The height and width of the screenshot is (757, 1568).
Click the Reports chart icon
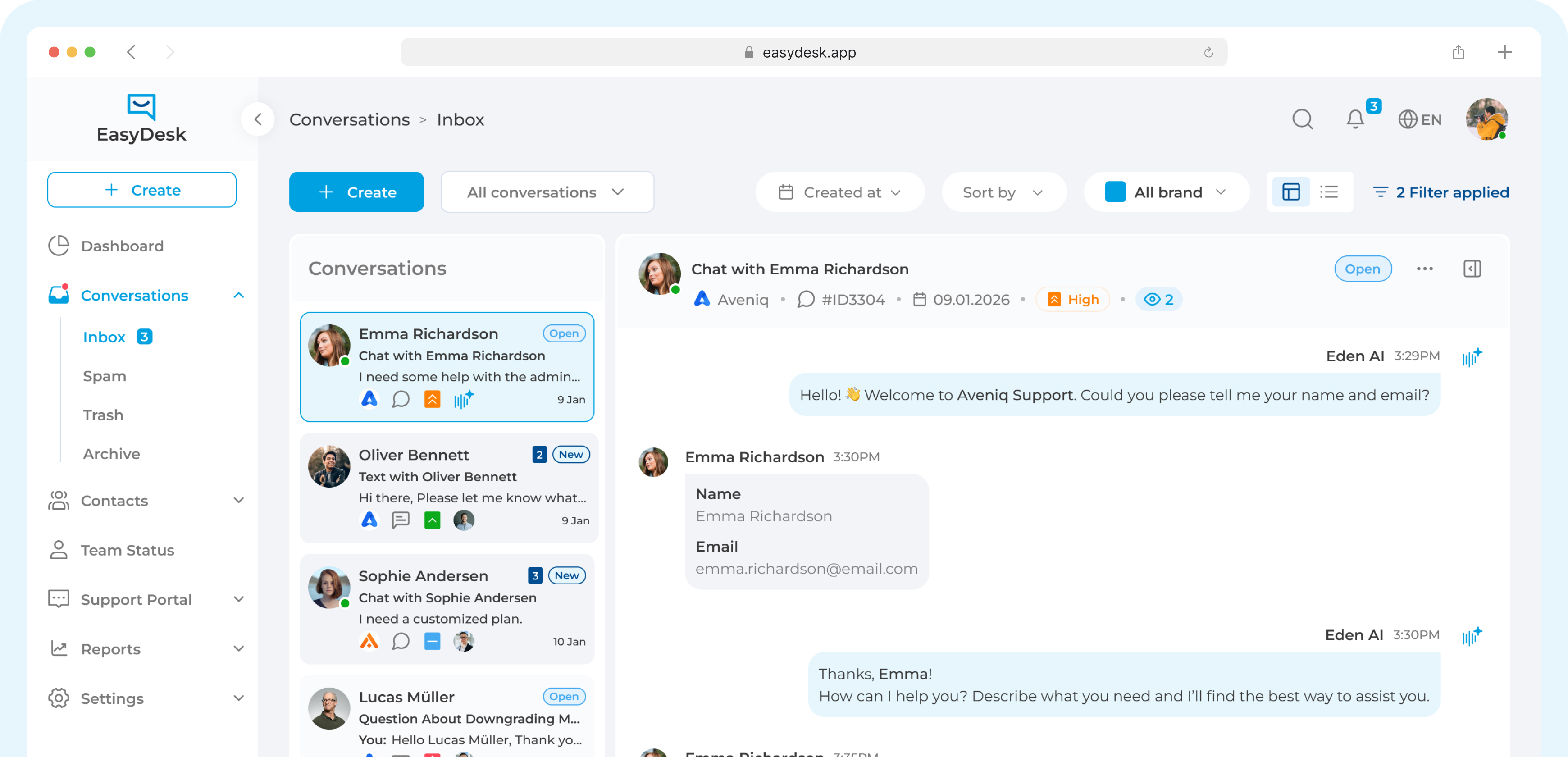pyautogui.click(x=59, y=649)
